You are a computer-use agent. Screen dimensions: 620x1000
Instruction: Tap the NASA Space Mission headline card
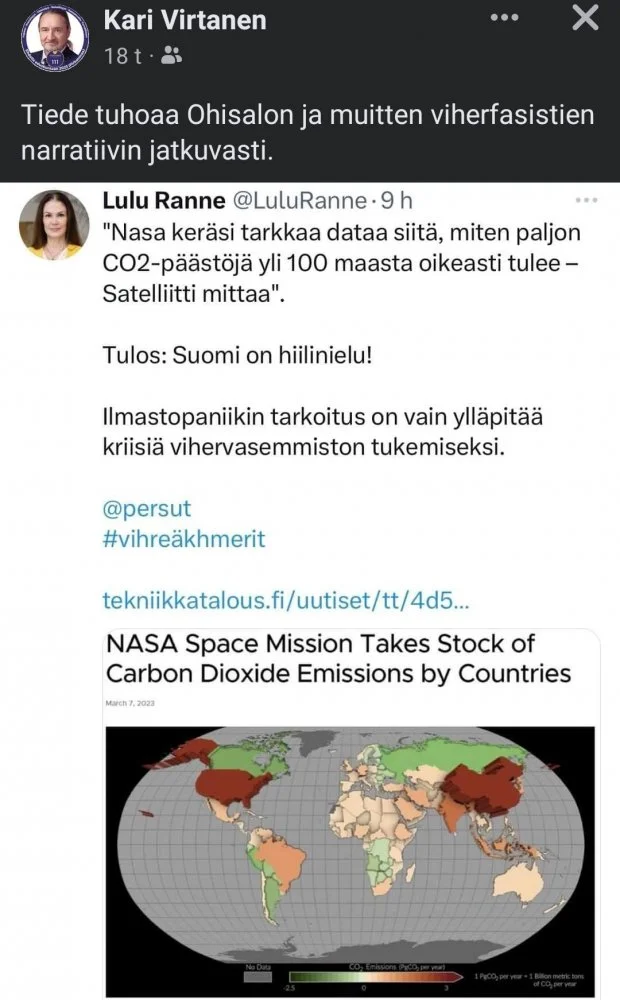338,658
